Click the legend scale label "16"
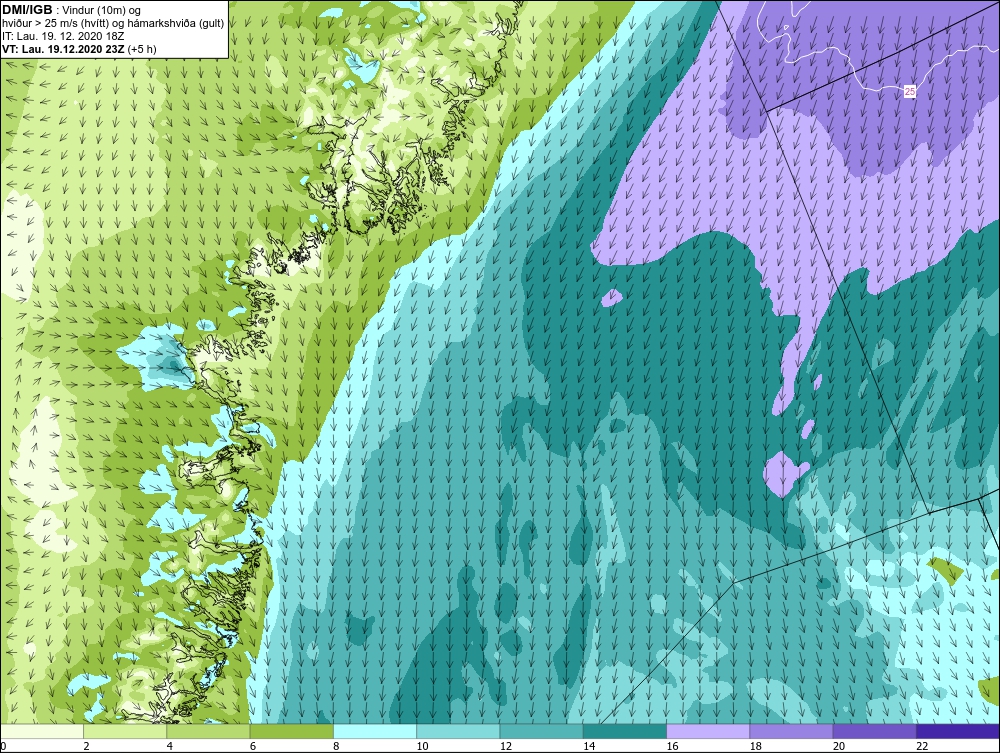1000x753 pixels. (672, 747)
